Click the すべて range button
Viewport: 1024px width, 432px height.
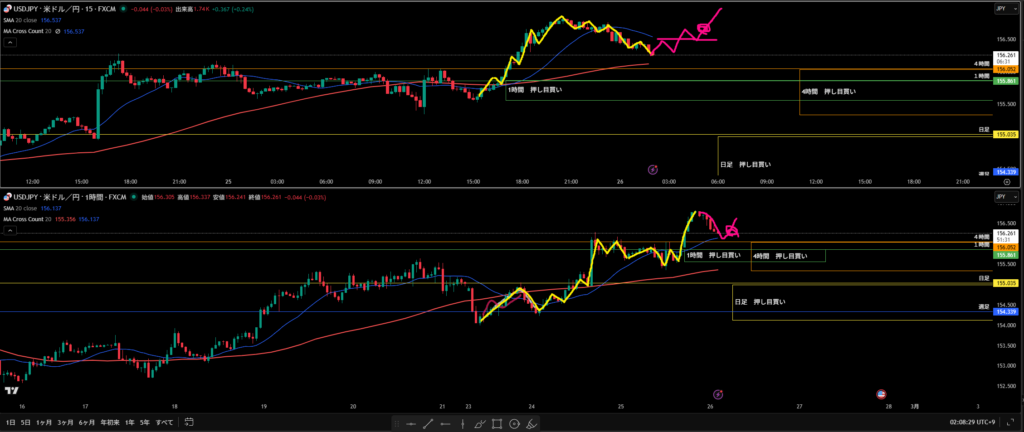point(164,424)
